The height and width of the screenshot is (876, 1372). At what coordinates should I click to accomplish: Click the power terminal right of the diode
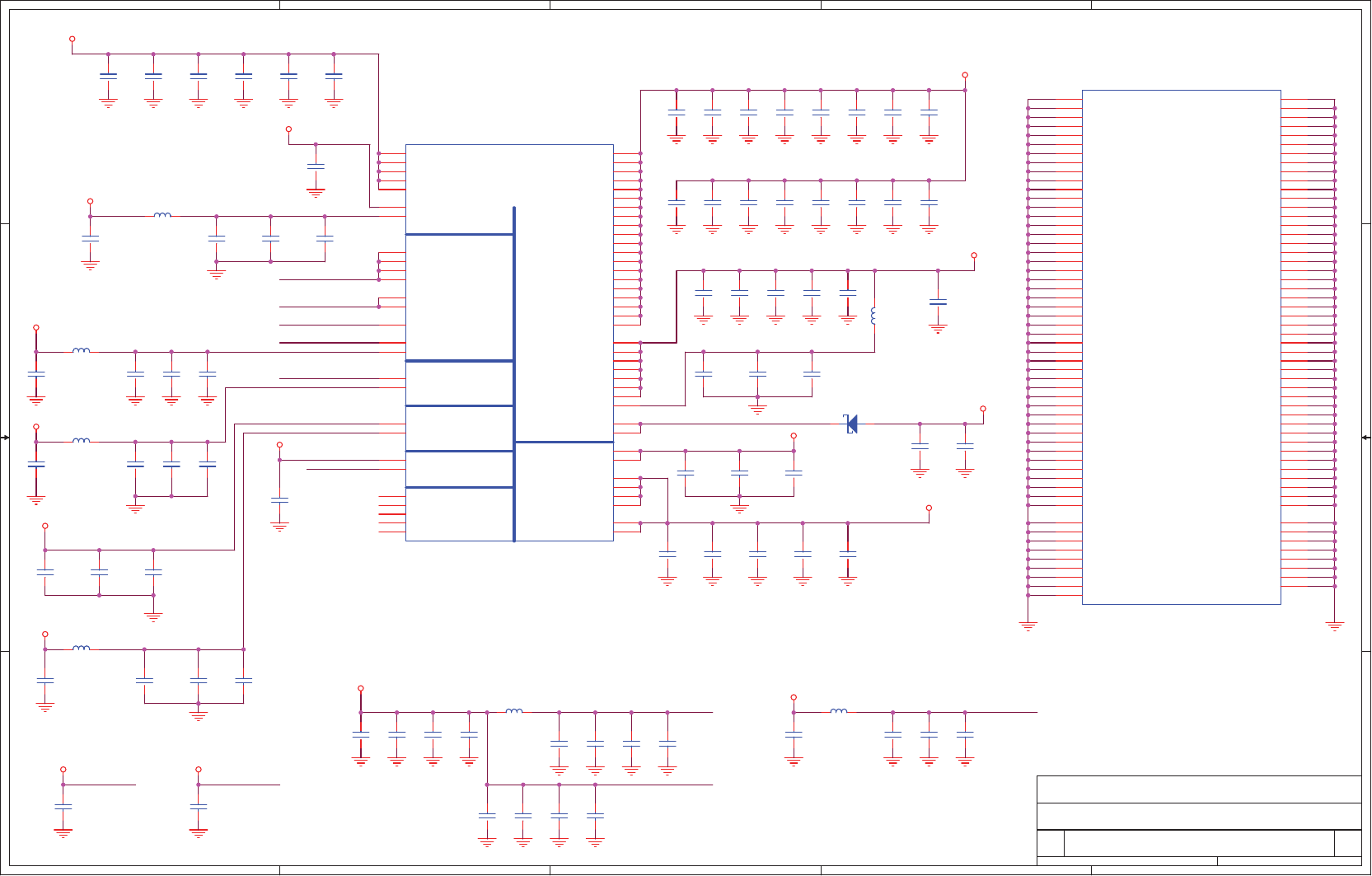point(983,409)
